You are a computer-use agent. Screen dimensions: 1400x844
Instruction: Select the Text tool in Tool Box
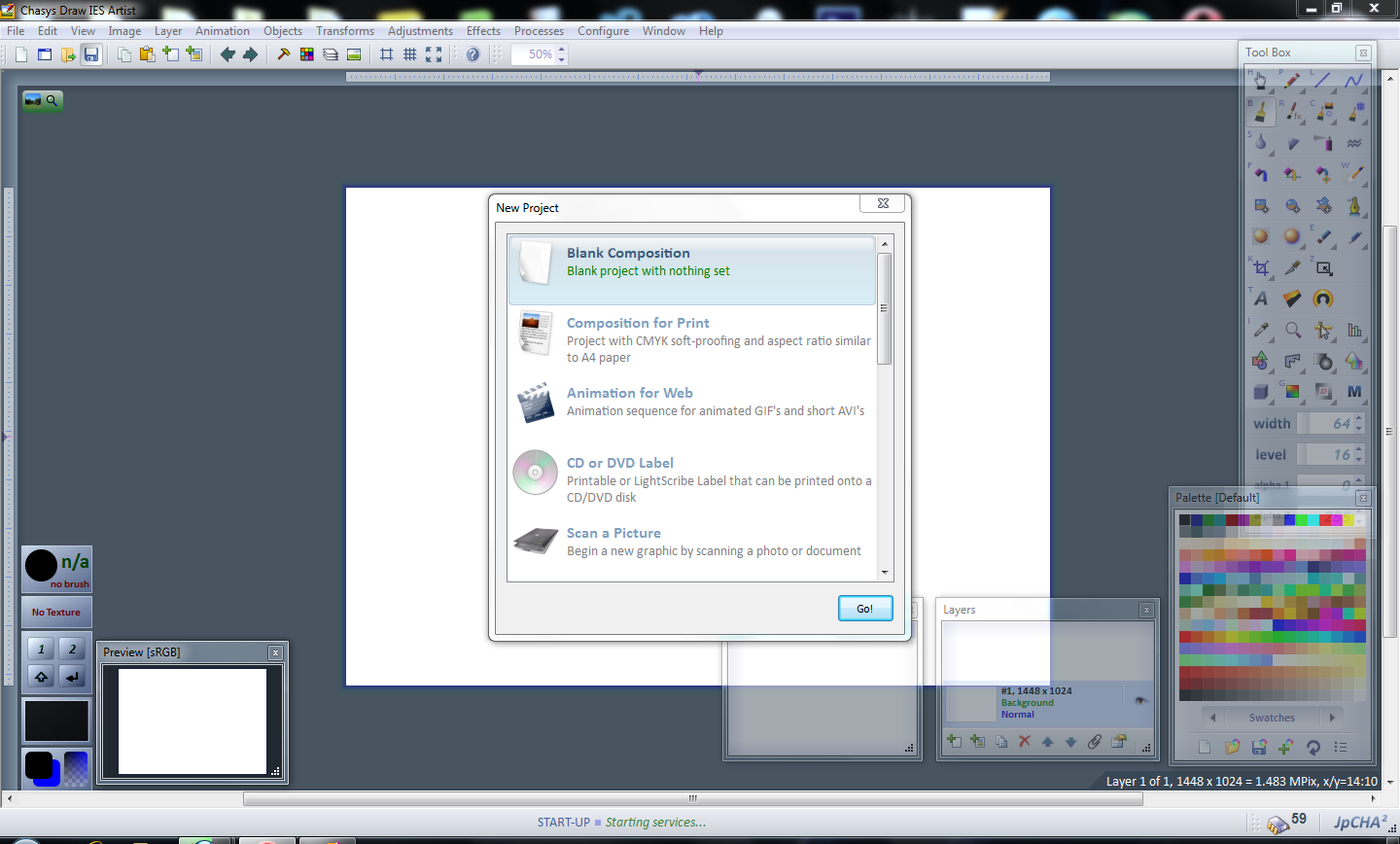point(1261,299)
